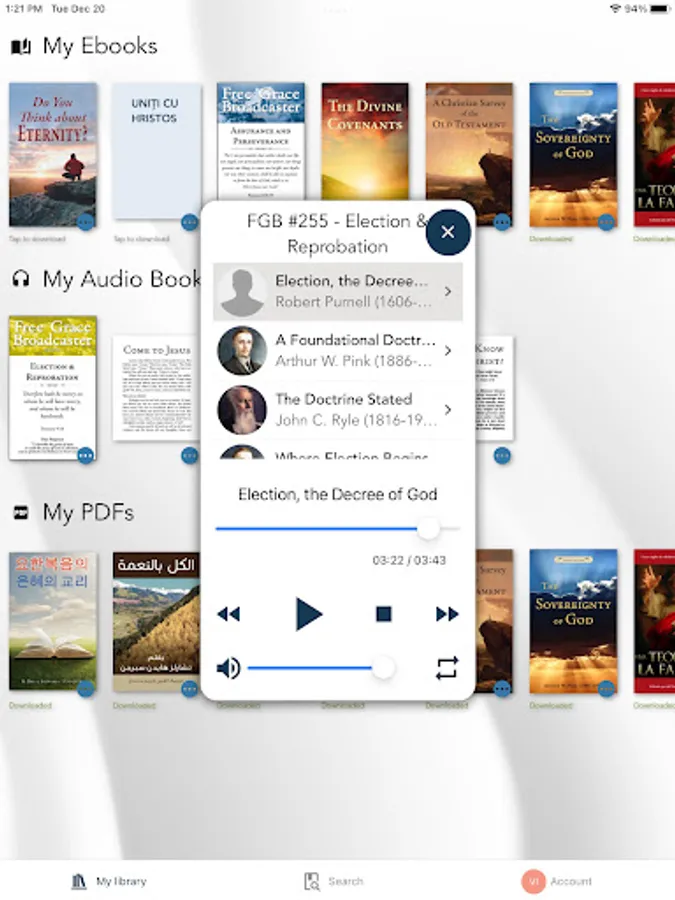Open Uniți cu Hristos ebook cover

pyautogui.click(x=157, y=152)
